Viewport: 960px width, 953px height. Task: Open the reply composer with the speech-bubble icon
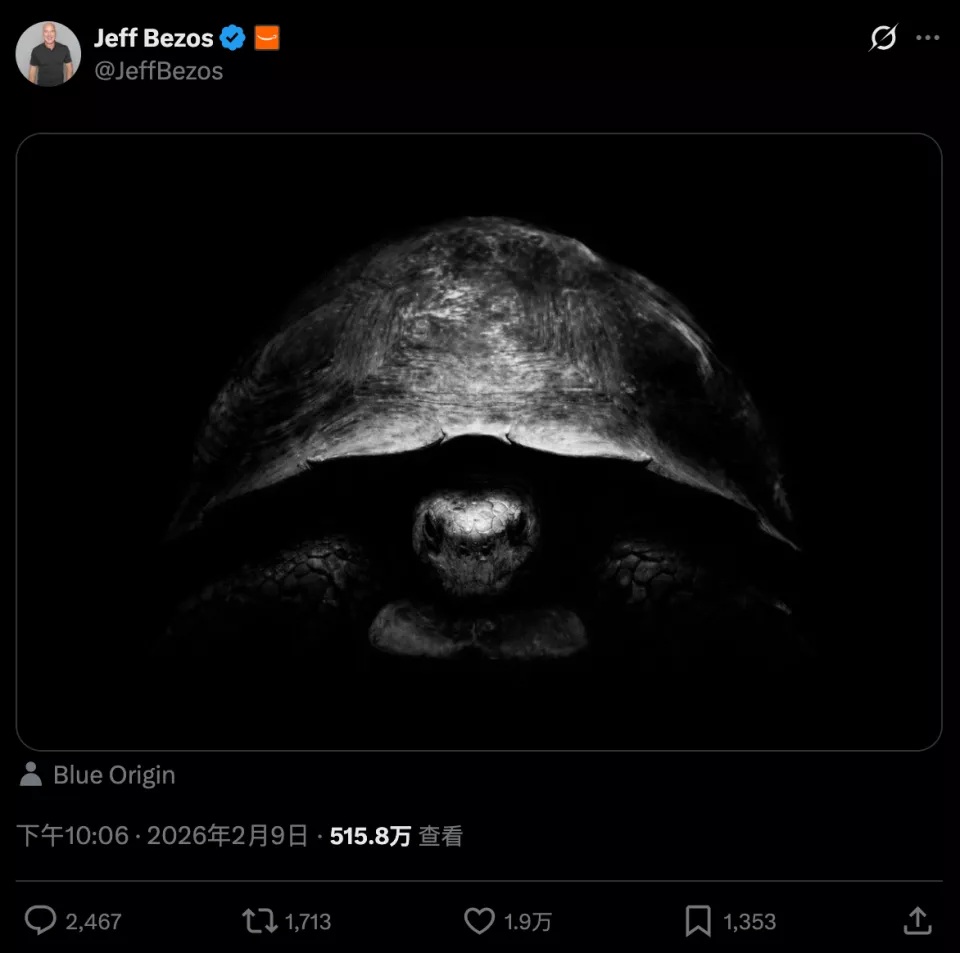tap(40, 920)
